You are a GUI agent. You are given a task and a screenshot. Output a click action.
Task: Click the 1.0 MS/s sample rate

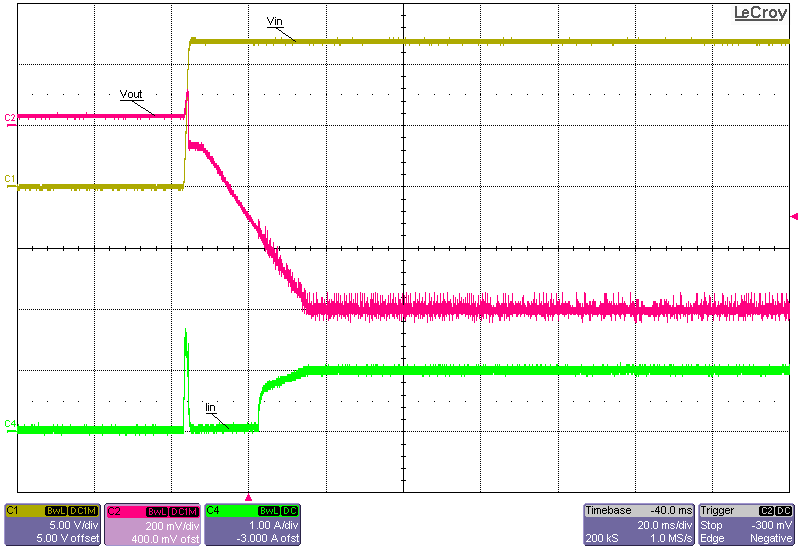coord(671,538)
